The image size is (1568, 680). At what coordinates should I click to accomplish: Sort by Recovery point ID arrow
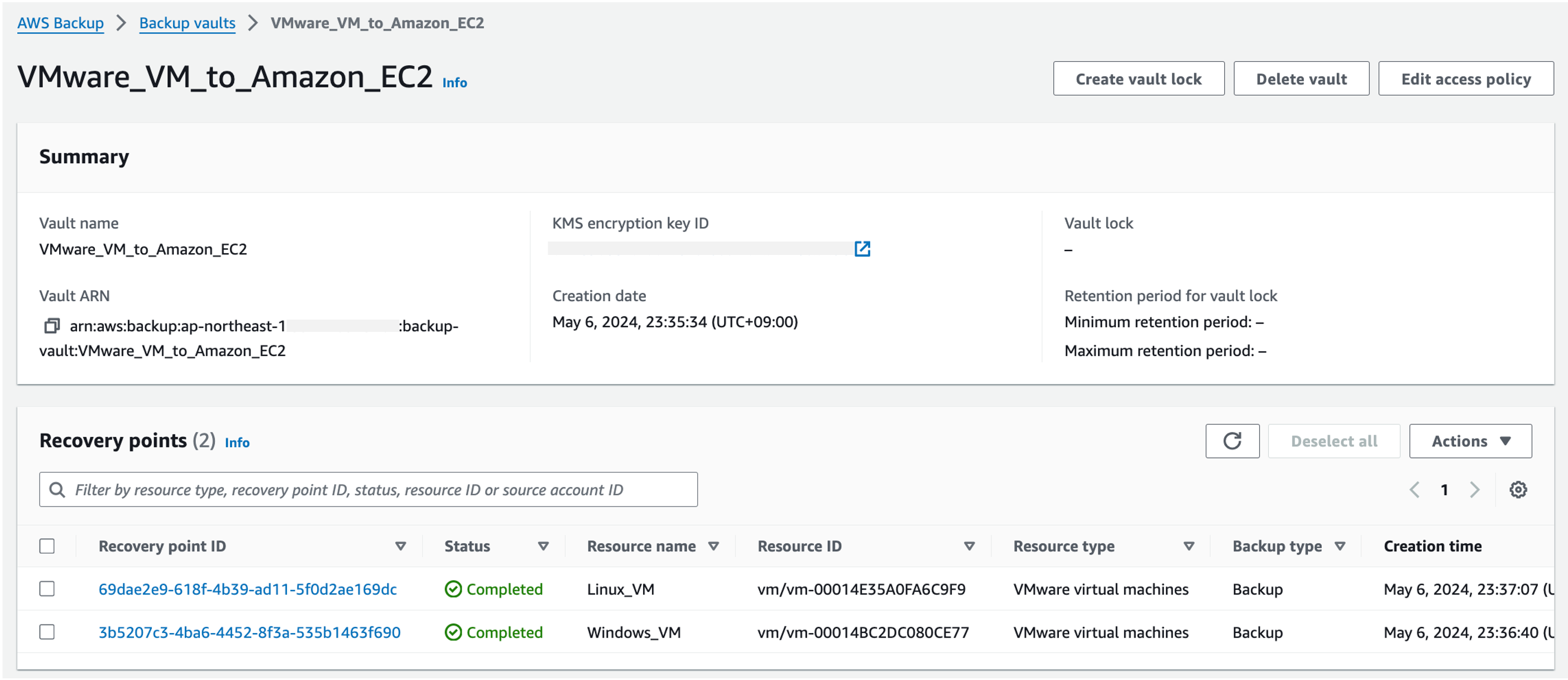click(x=401, y=546)
